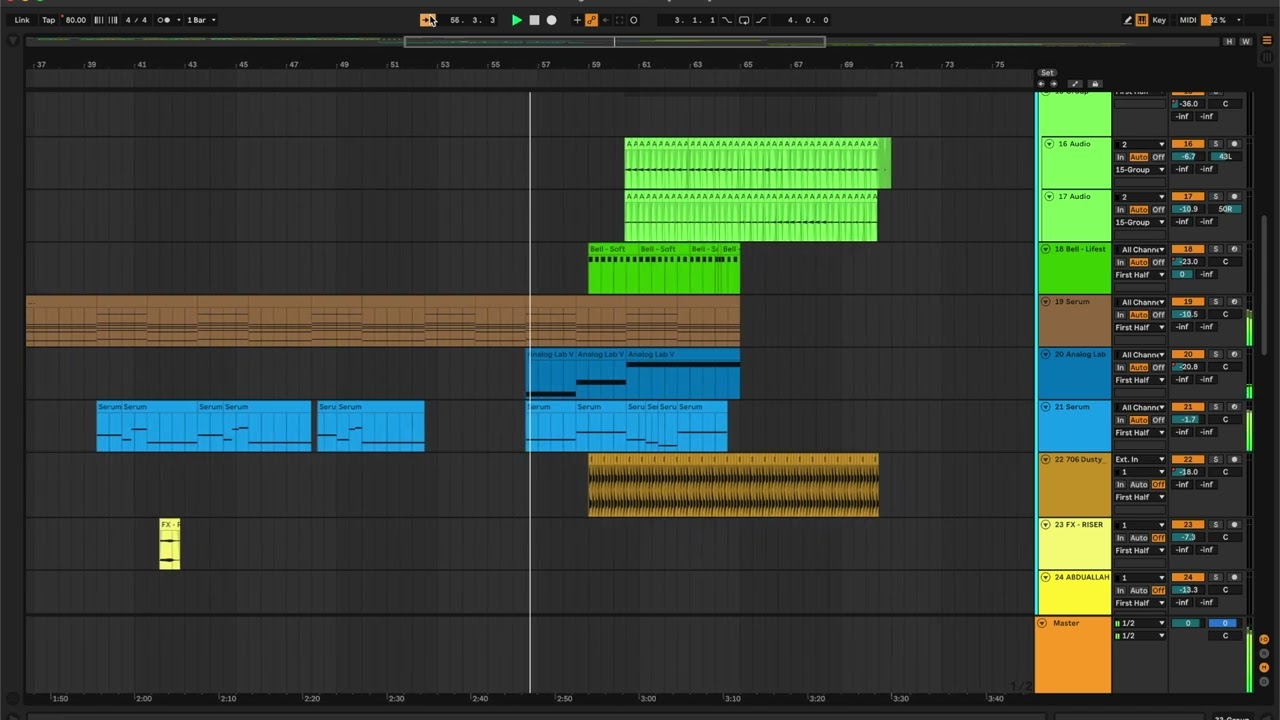This screenshot has width=1280, height=720.
Task: Click the Link button
Action: 22,20
